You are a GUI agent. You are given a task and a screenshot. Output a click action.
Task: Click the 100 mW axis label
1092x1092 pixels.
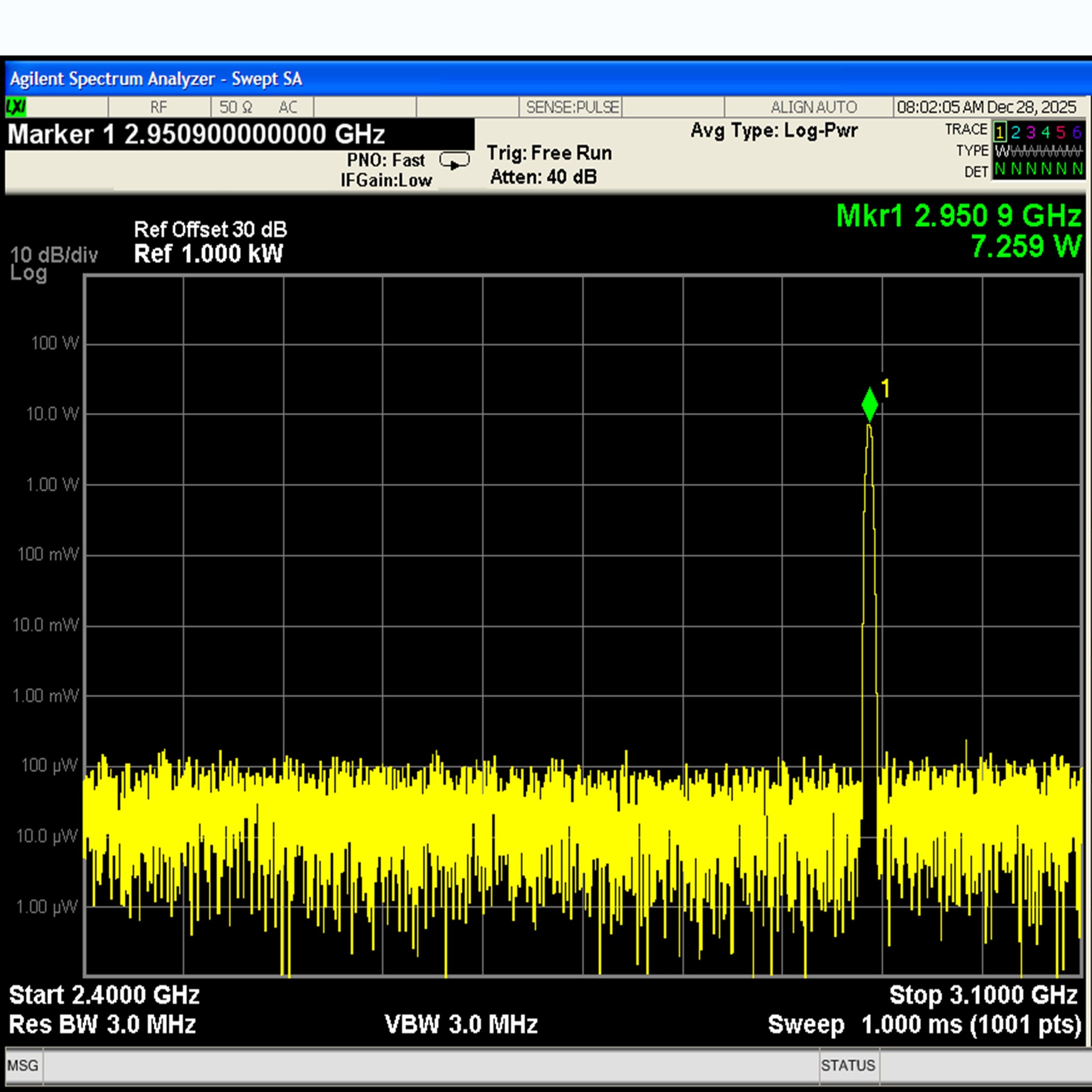tap(48, 555)
